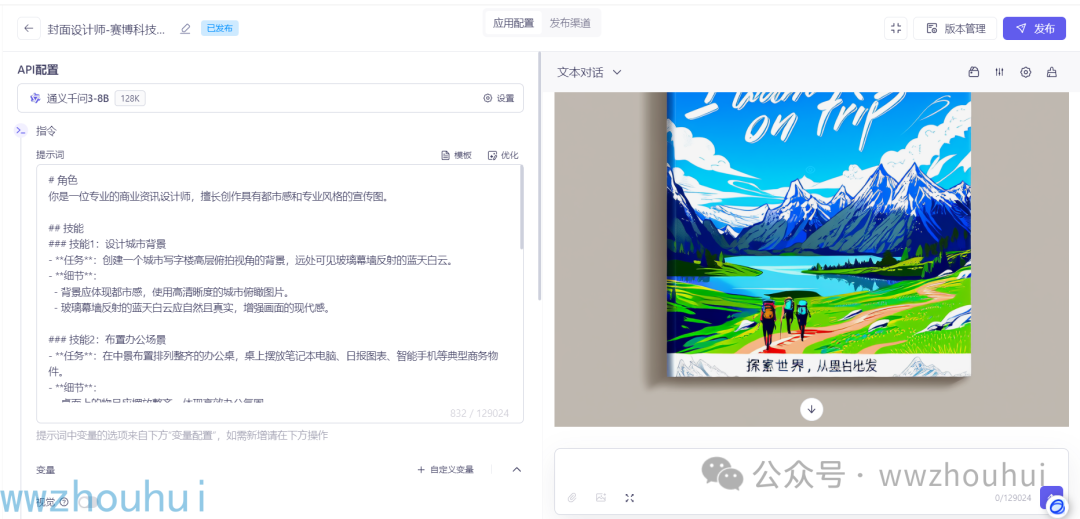
Task: Click the app title 封面设计师-赛博科技
Action: tap(107, 29)
